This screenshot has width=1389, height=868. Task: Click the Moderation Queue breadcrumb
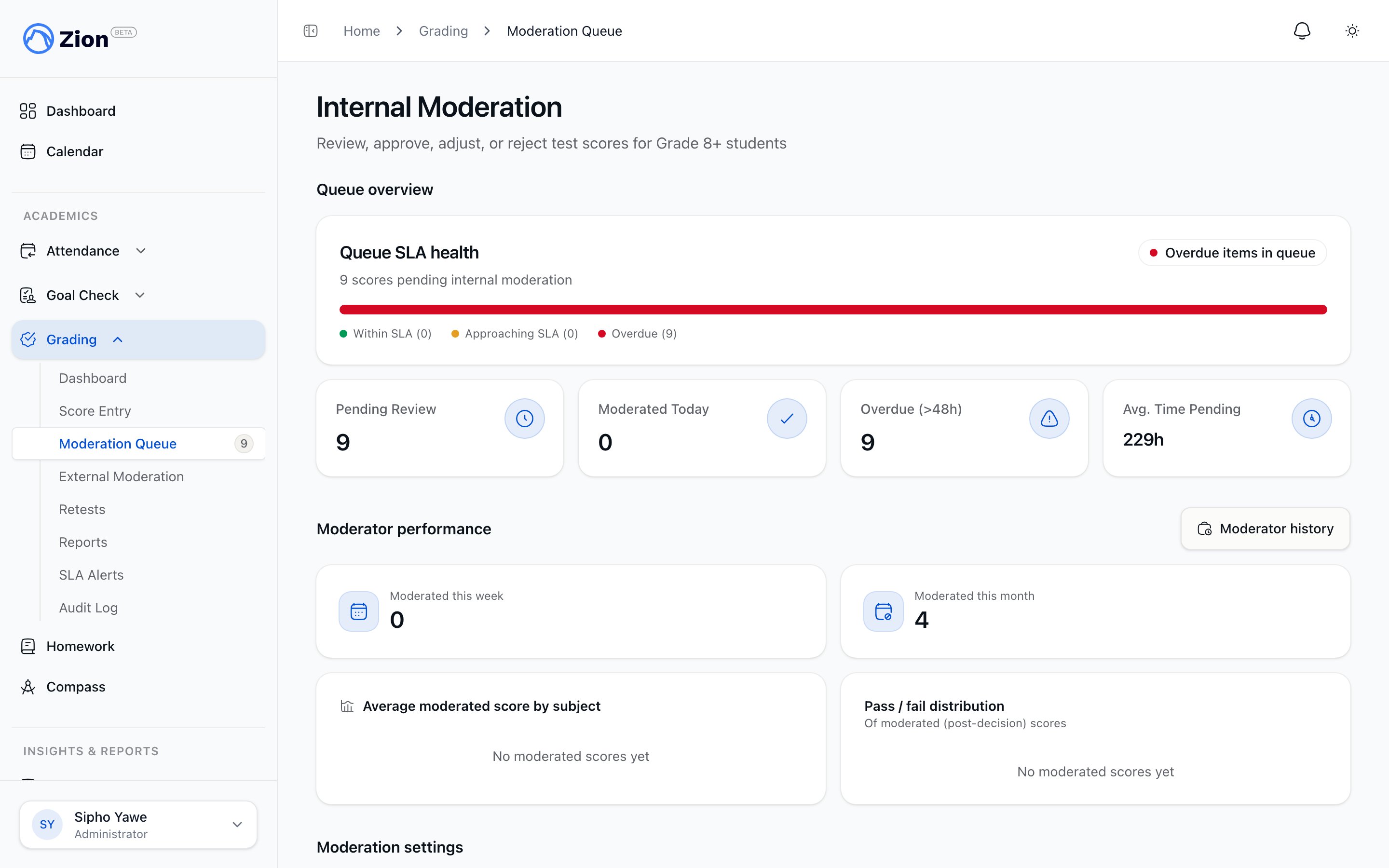[x=564, y=31]
